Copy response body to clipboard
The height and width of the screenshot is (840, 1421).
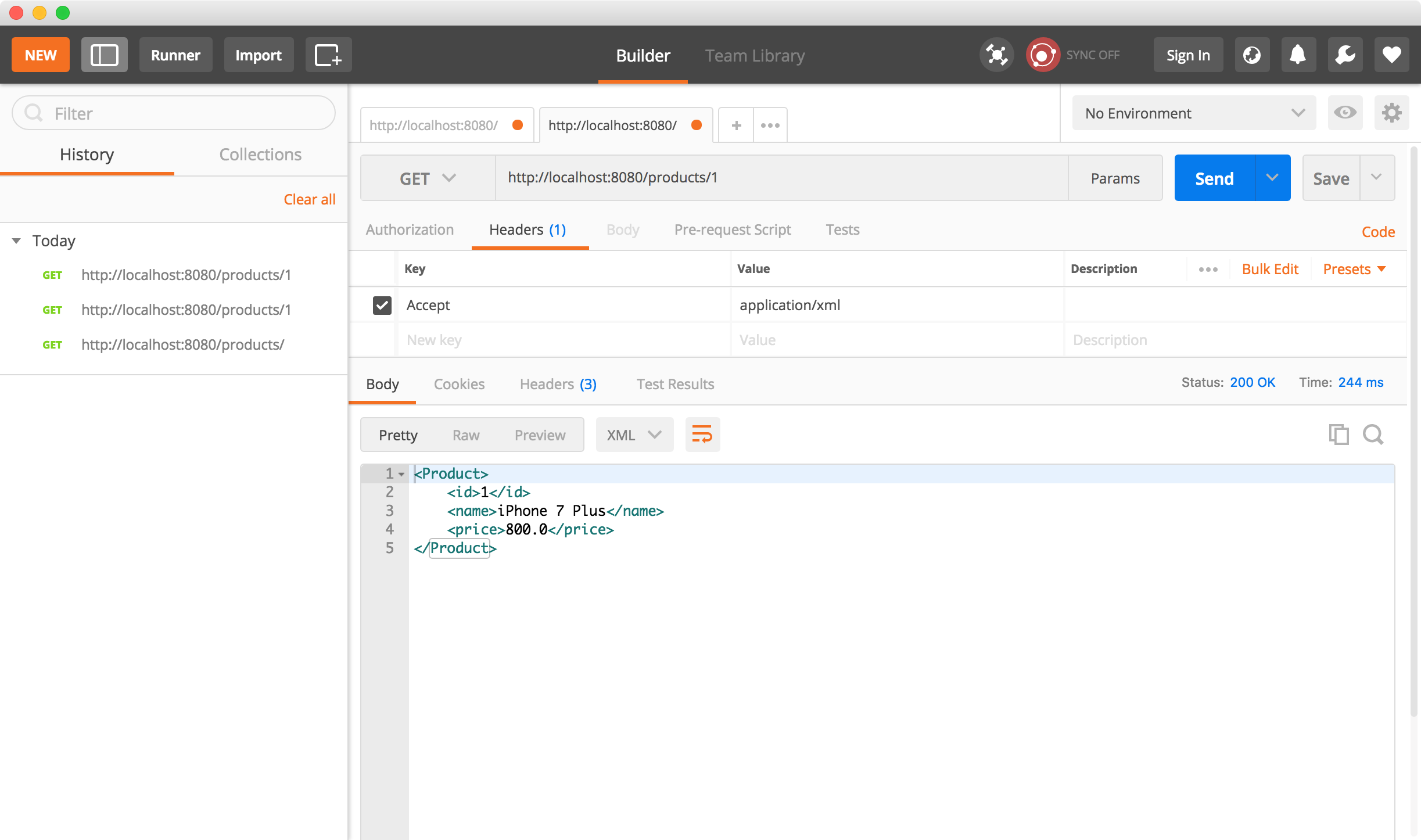tap(1339, 435)
